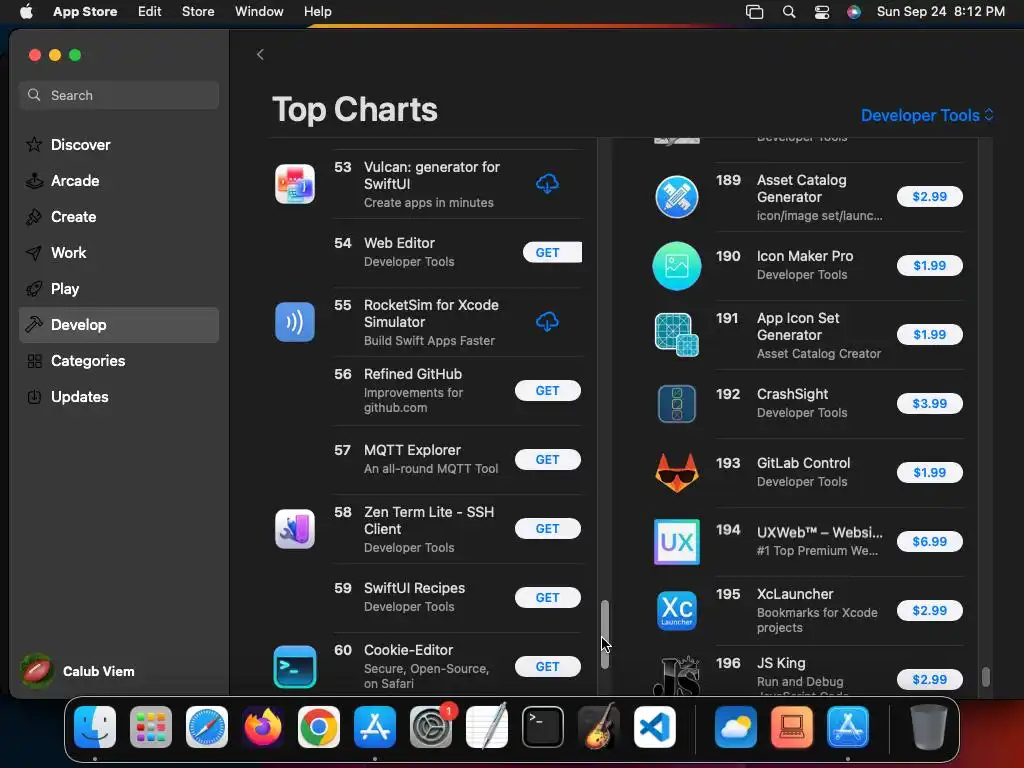
Task: Launch Safari from the Dock
Action: 207,727
